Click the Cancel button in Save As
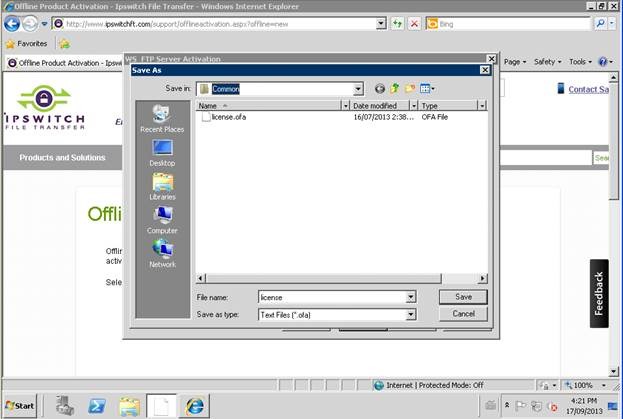 pos(463,314)
